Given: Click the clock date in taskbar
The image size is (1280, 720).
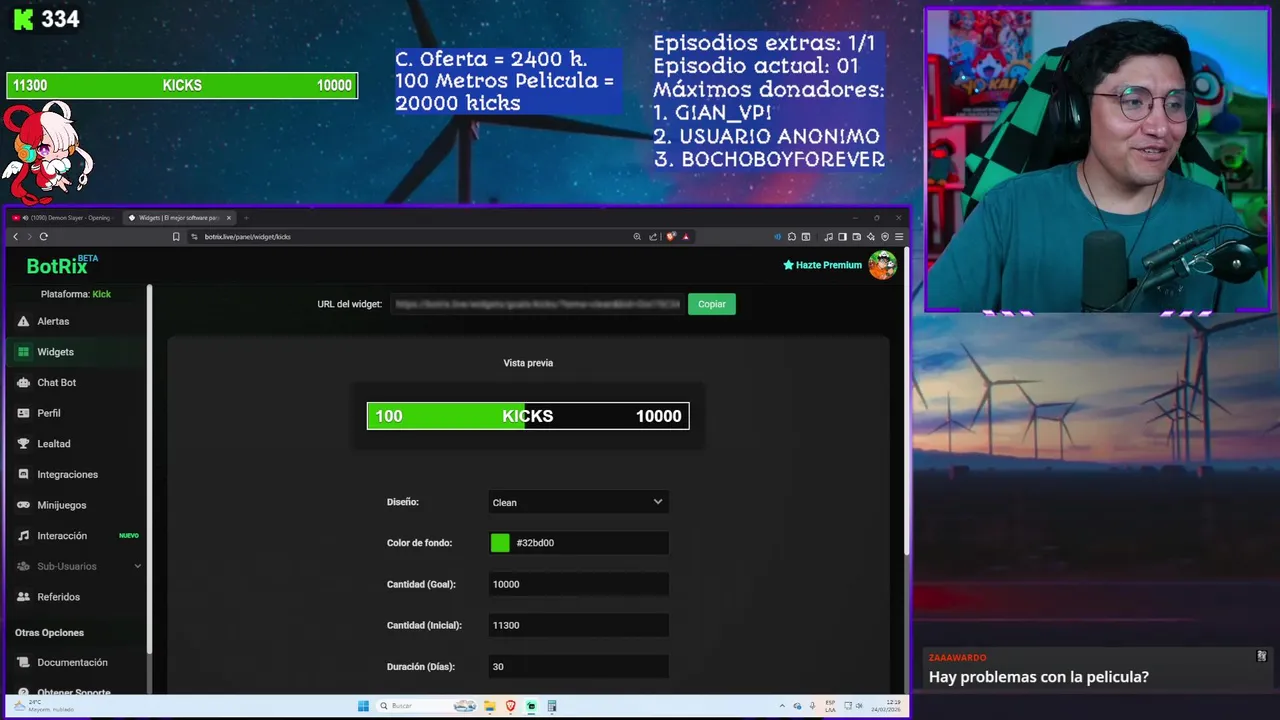Looking at the screenshot, I should 887,706.
